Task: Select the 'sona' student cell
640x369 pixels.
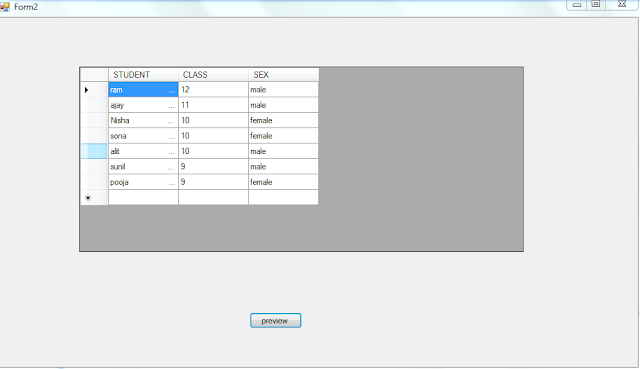Action: point(143,136)
